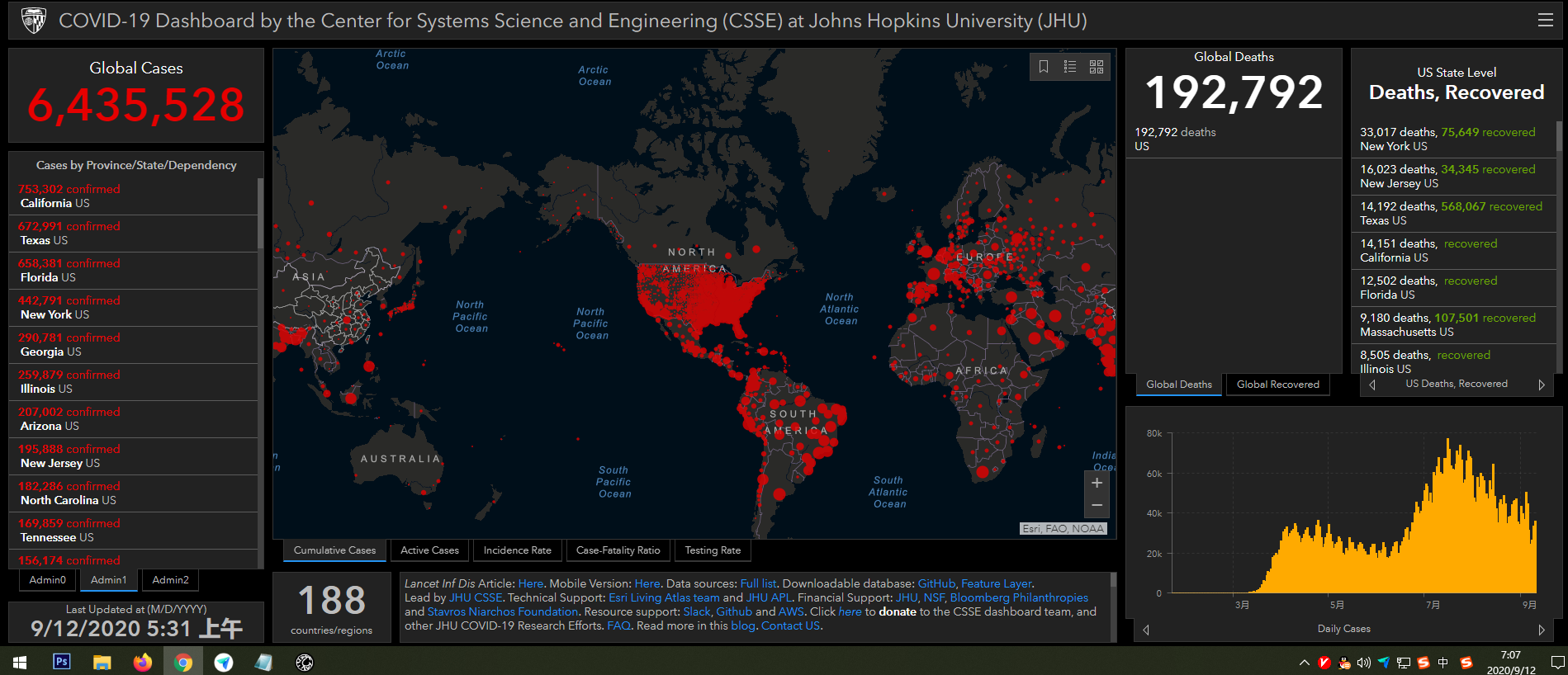Show hidden system tray icons
The image size is (1568, 675).
point(1304,662)
